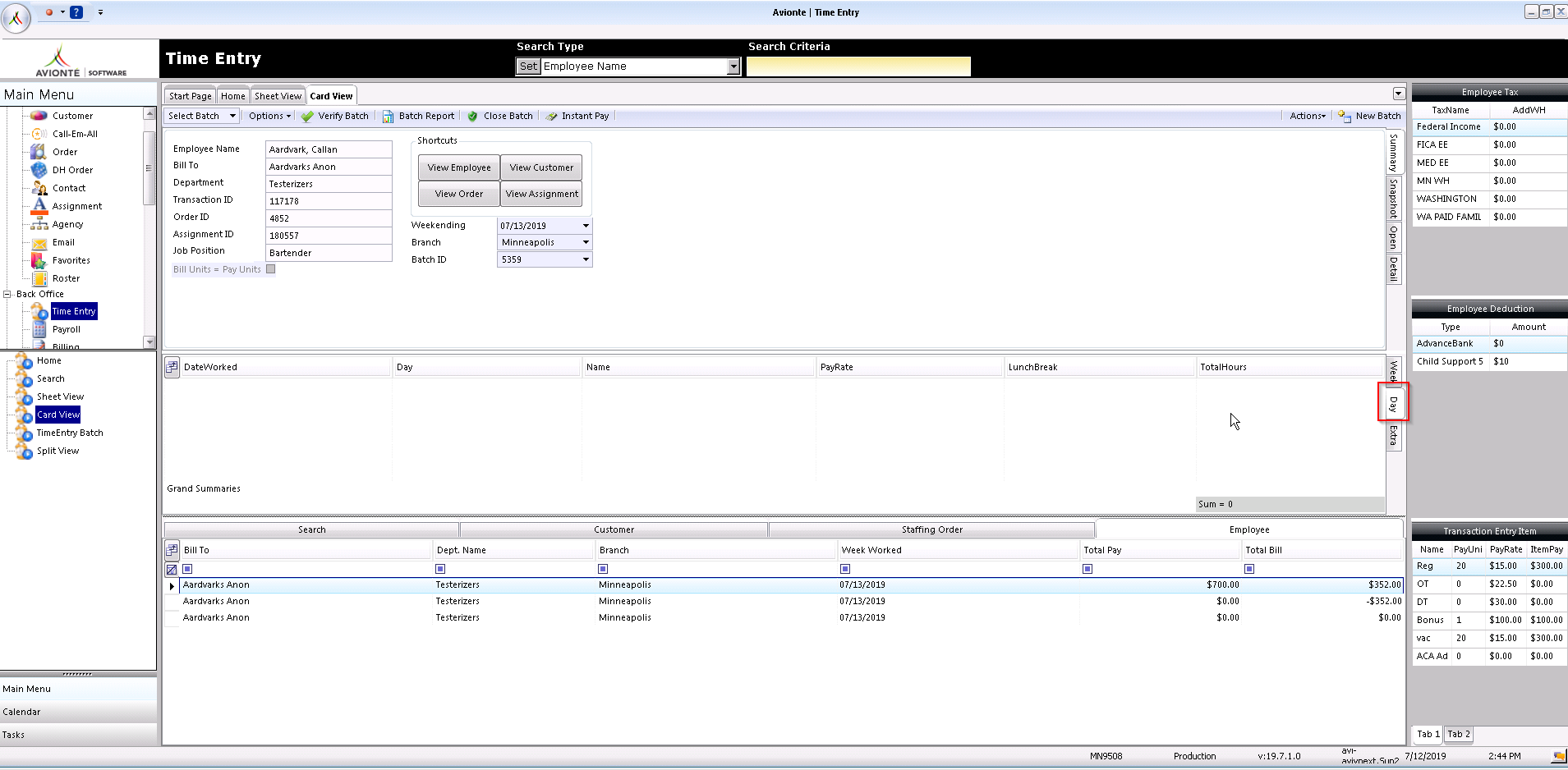Viewport: 1568px width, 770px height.
Task: Click the Instant Pay toolbar item
Action: tap(577, 117)
